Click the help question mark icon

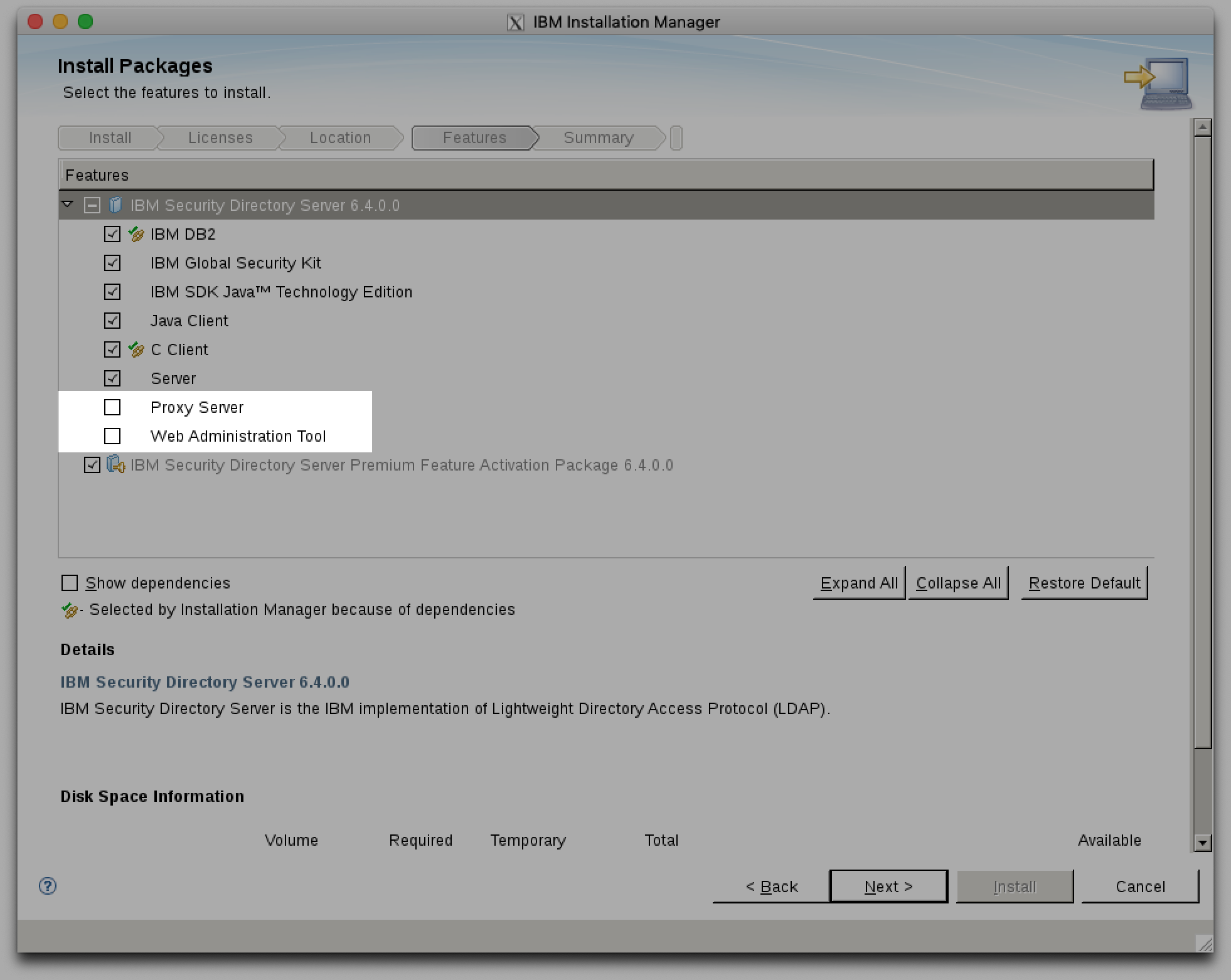[x=46, y=885]
